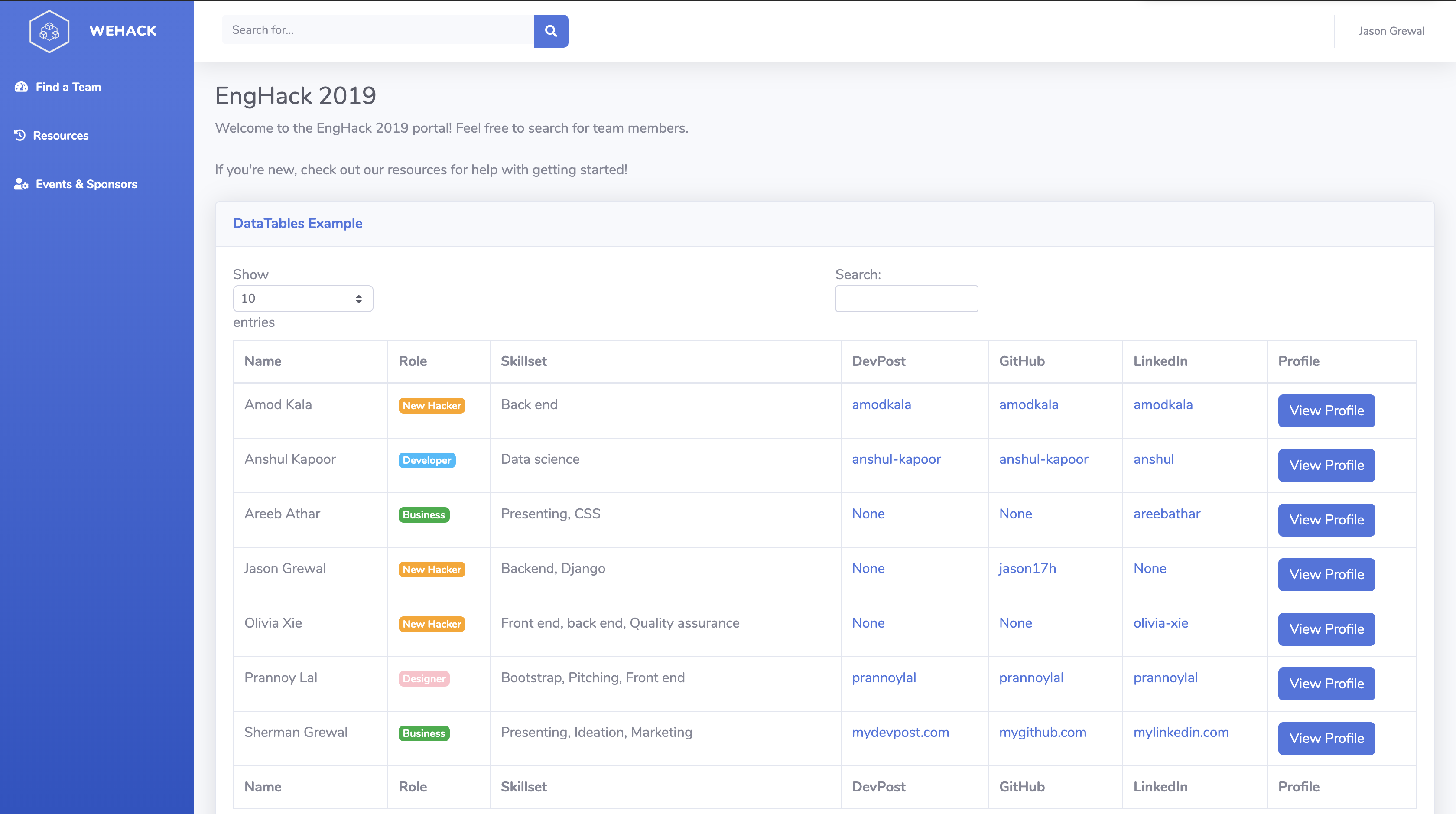Click the Events & Sponsors people icon
1456x814 pixels.
[x=22, y=184]
